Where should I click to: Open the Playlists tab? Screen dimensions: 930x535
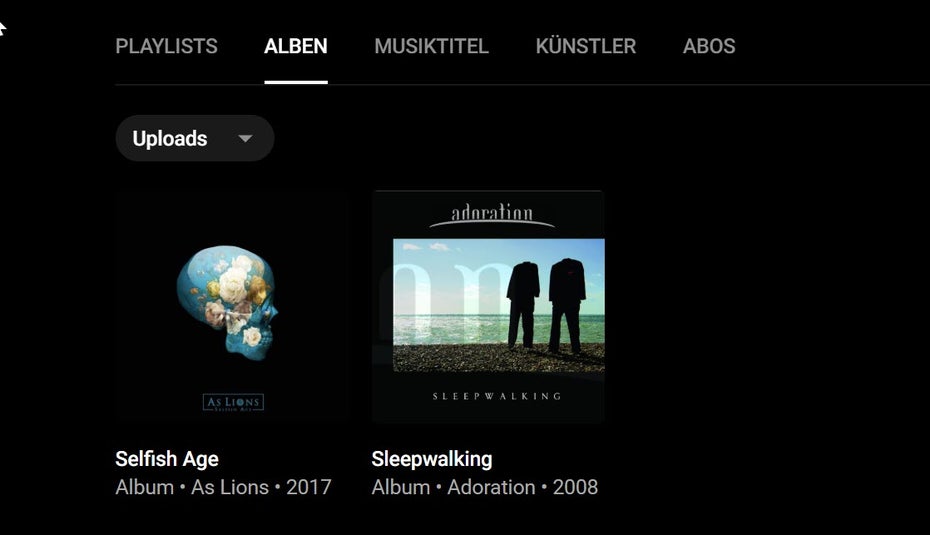pos(166,46)
